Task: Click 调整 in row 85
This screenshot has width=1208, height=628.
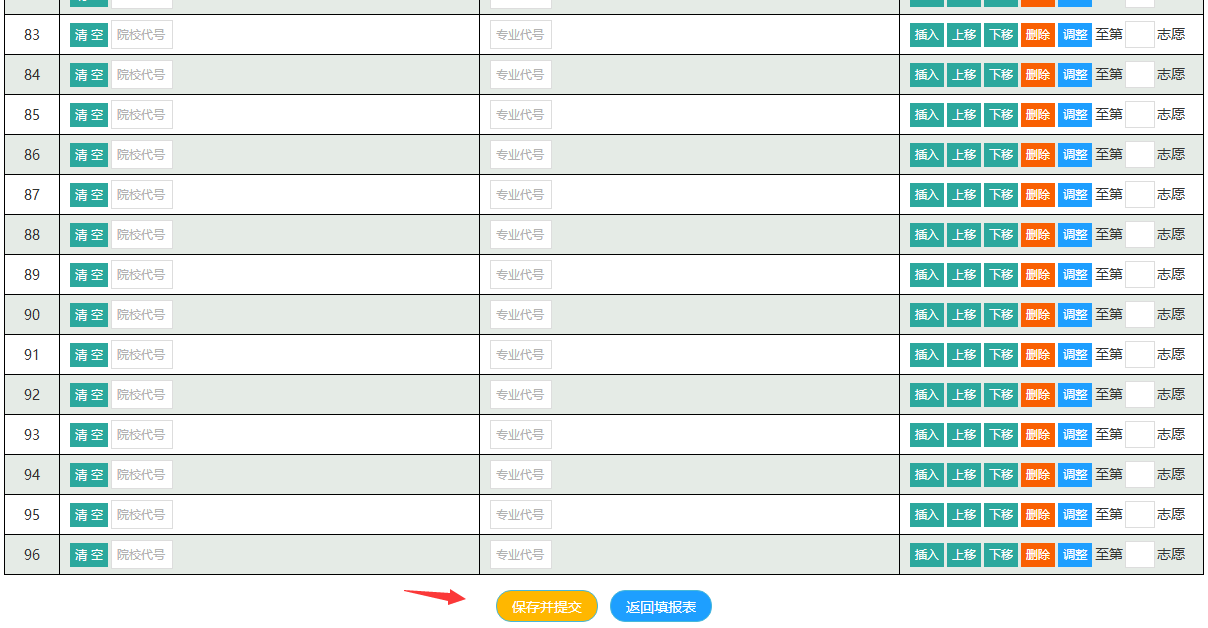Action: coord(1075,115)
